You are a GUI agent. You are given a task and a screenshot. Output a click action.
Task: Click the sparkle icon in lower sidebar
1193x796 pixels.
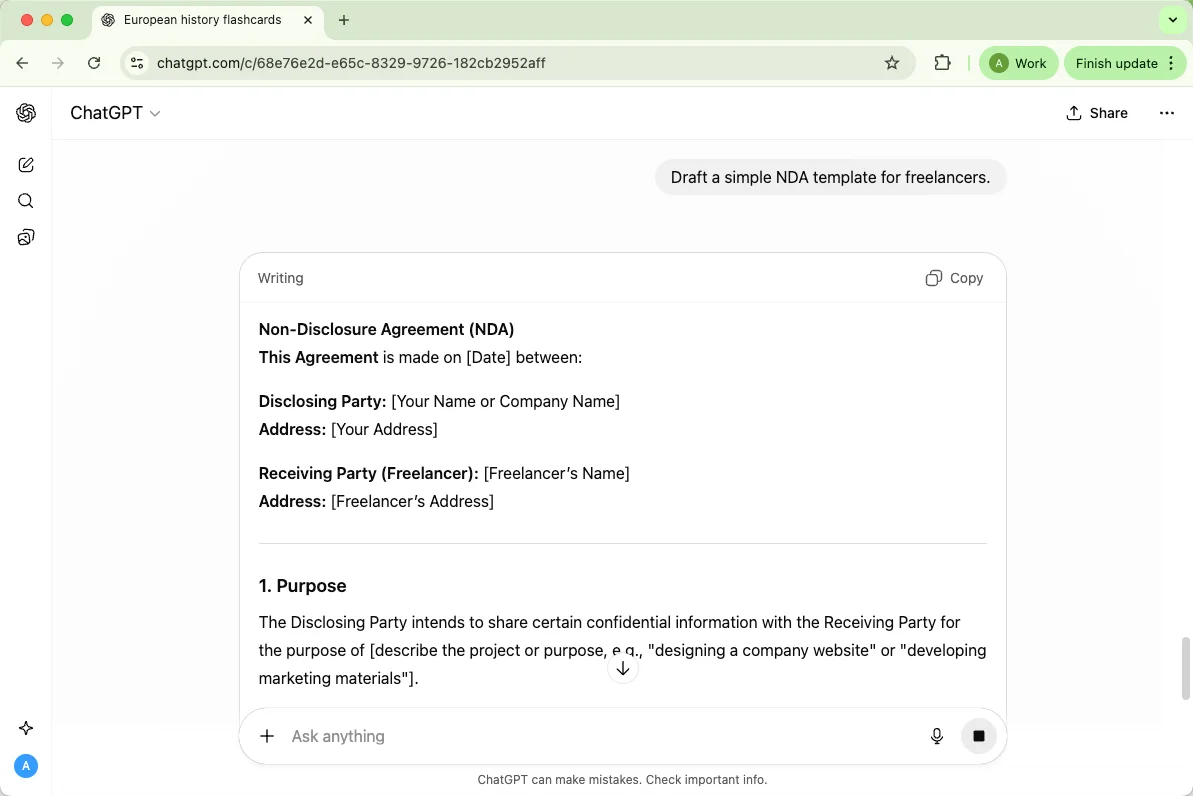[x=26, y=728]
